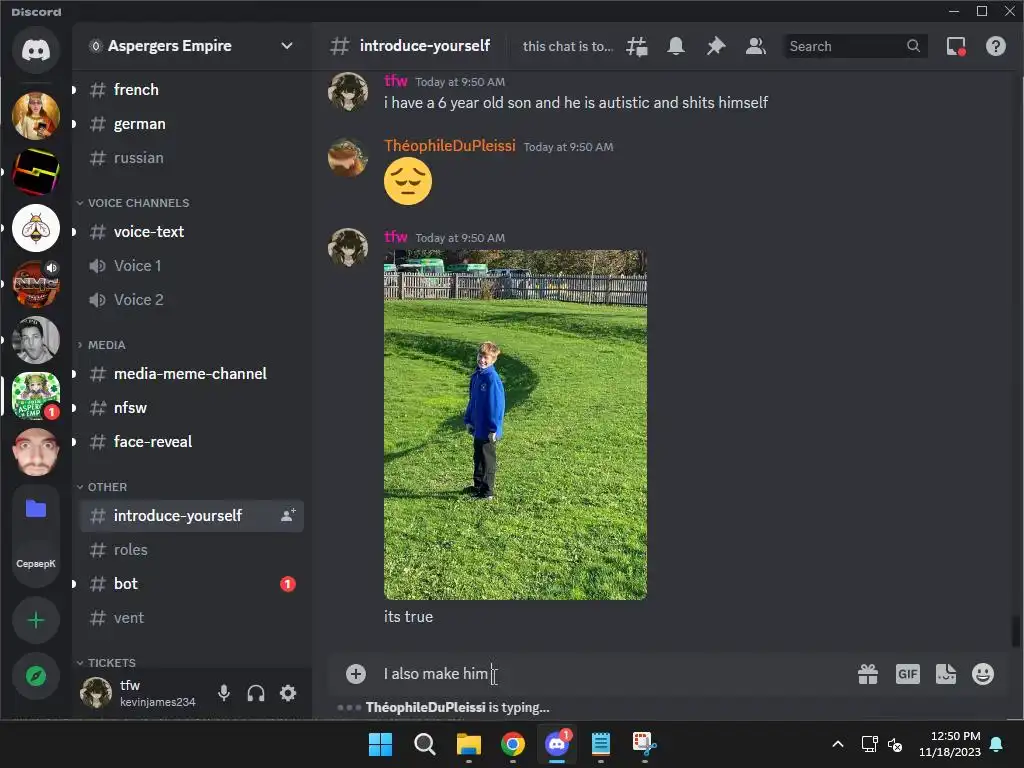
Task: Show hidden system tray icons chevron
Action: (x=838, y=744)
